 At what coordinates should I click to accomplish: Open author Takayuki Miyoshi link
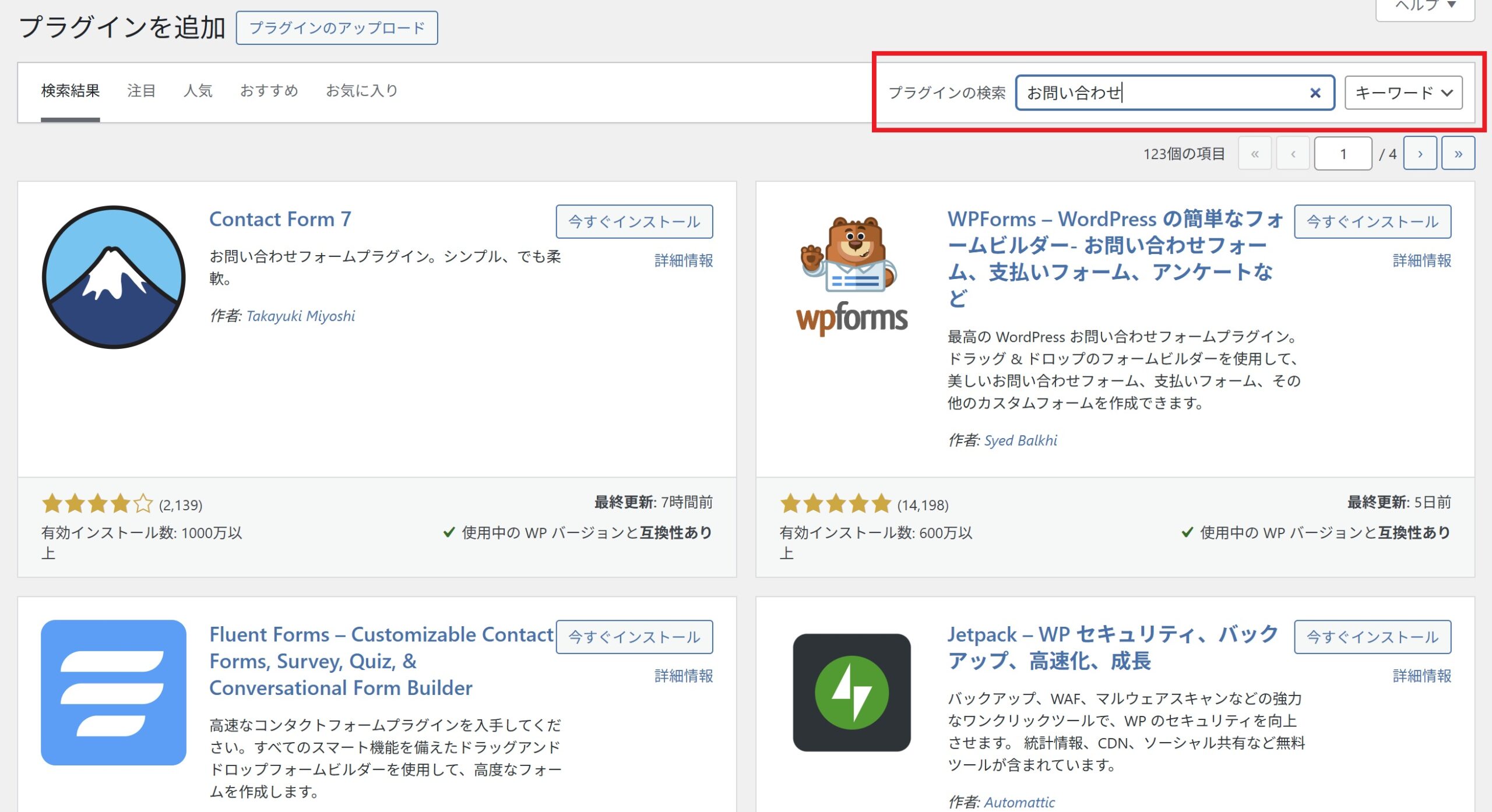pos(300,316)
